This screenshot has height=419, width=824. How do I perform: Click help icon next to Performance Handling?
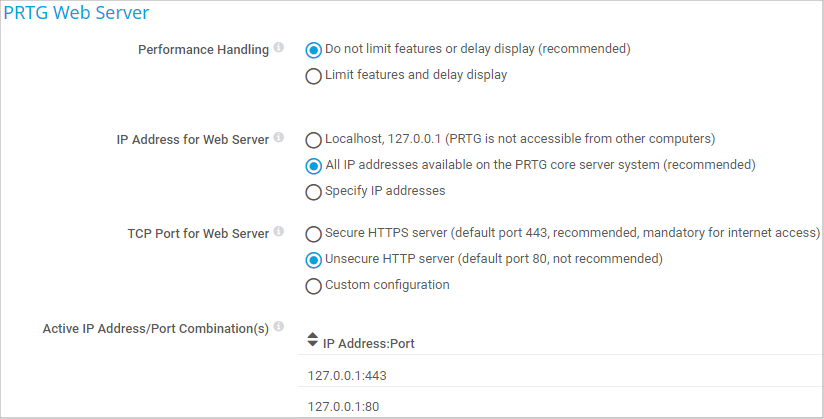point(279,48)
